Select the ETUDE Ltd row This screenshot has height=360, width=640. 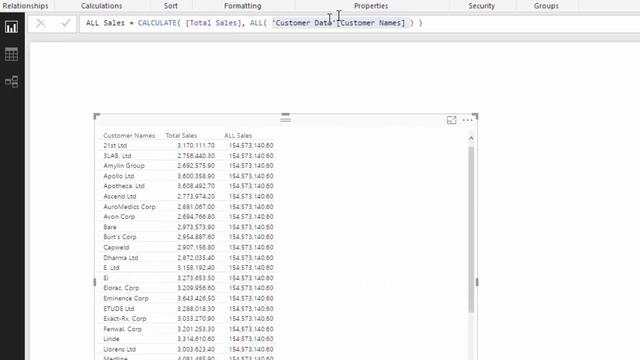point(188,309)
